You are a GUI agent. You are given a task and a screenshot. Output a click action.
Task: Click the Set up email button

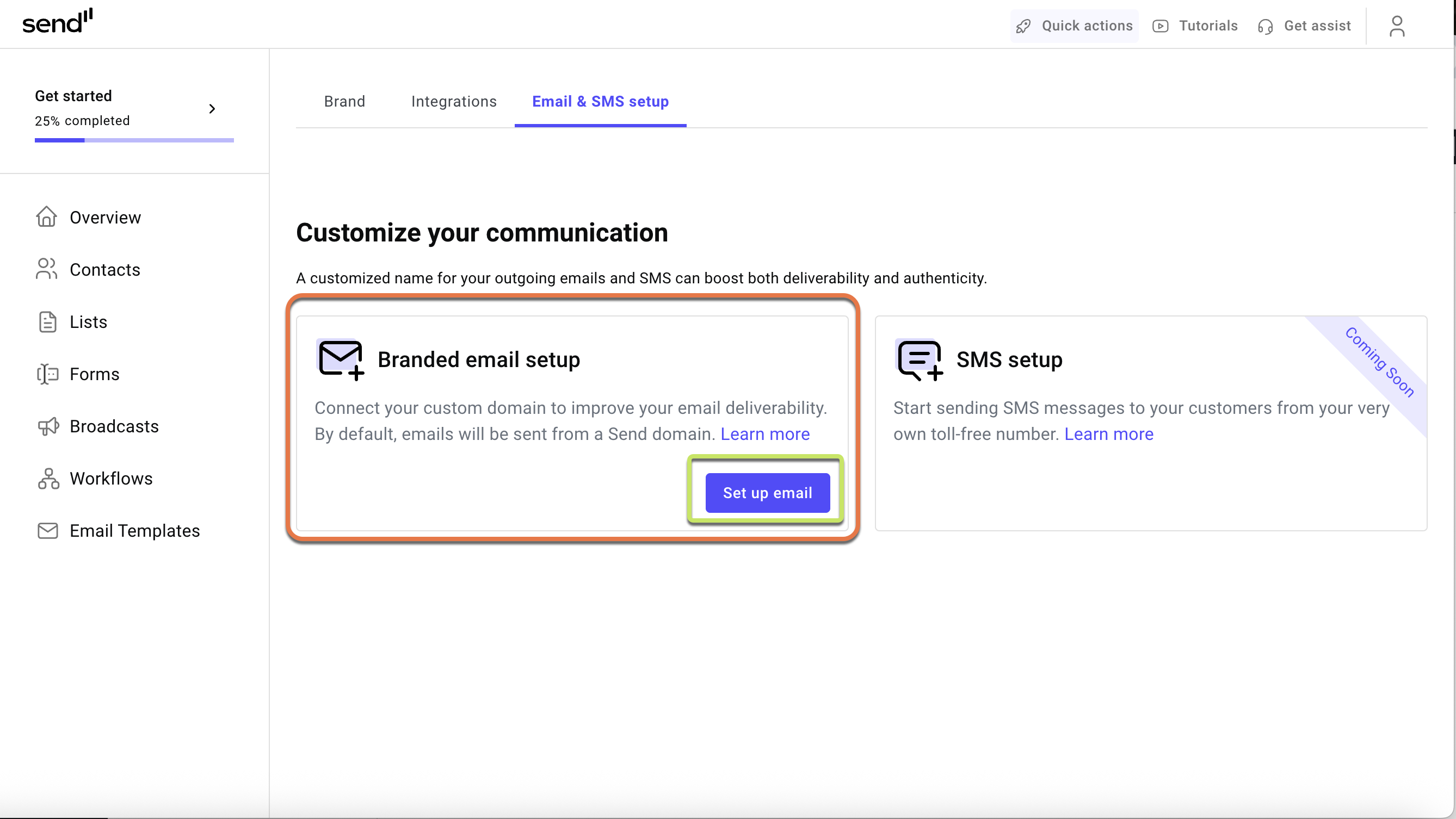(x=767, y=493)
